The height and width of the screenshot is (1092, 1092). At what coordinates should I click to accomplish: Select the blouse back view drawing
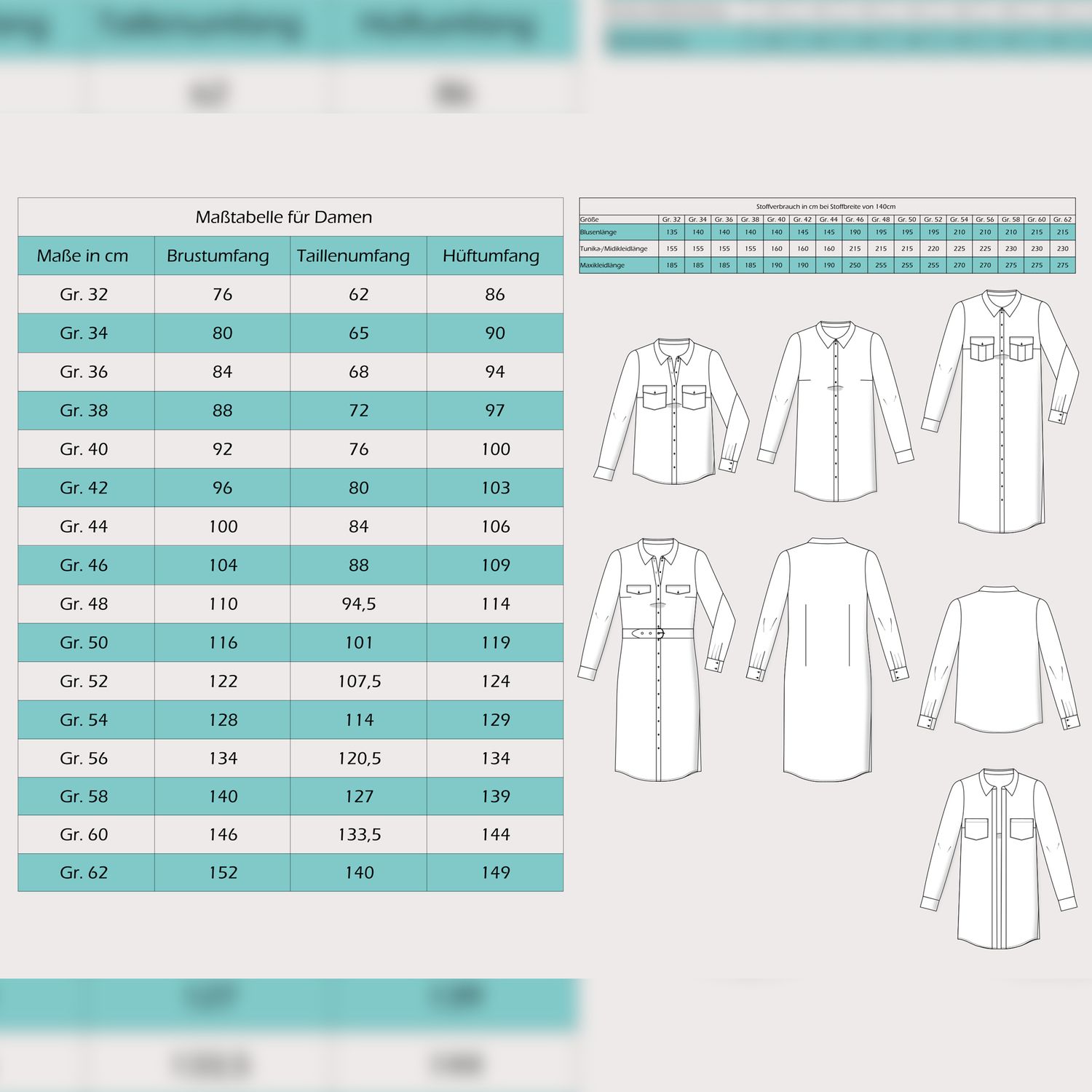point(999,660)
